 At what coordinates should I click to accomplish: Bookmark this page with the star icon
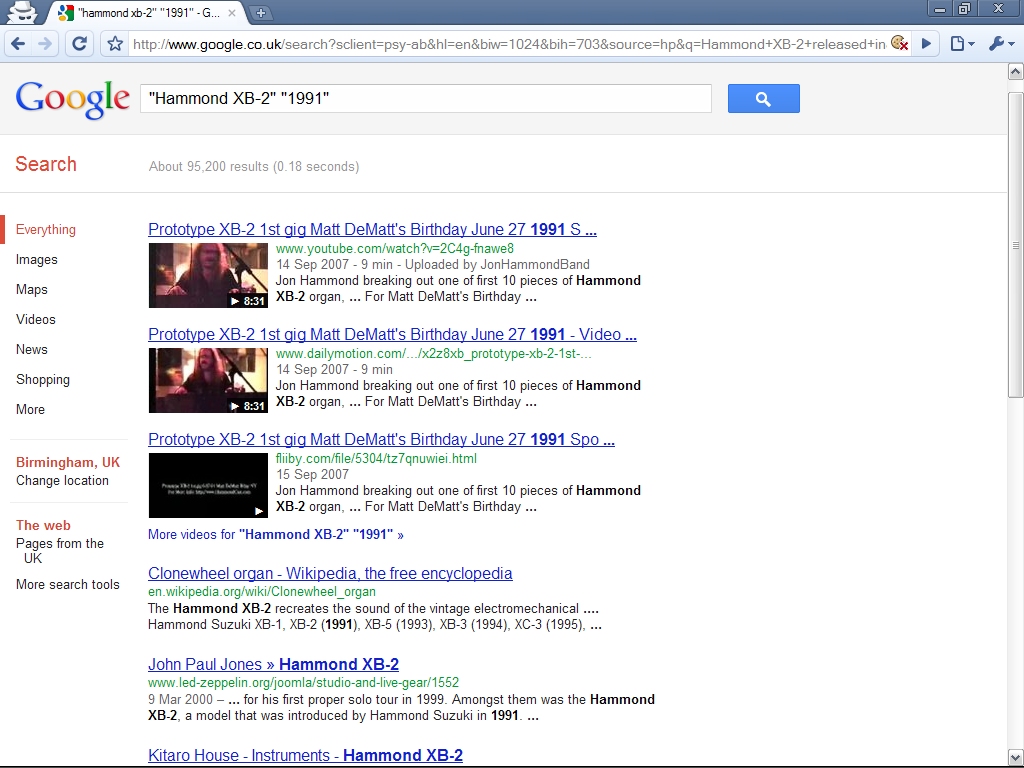[x=115, y=44]
